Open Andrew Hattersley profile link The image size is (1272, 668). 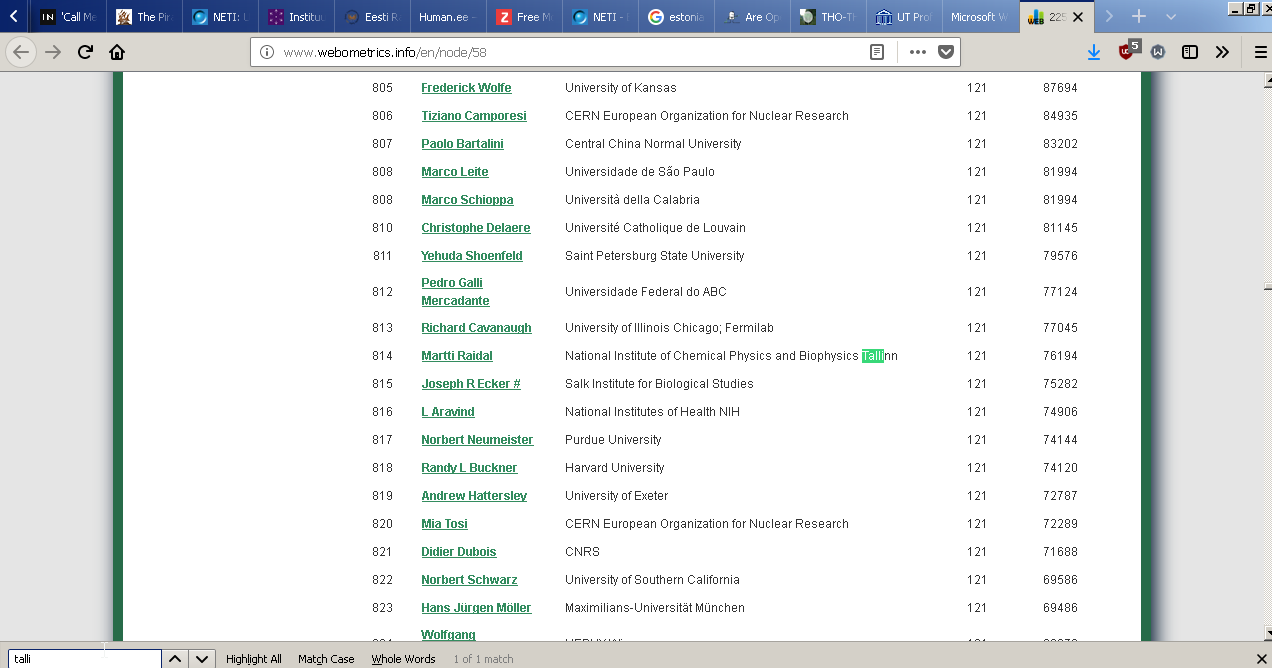tap(473, 496)
